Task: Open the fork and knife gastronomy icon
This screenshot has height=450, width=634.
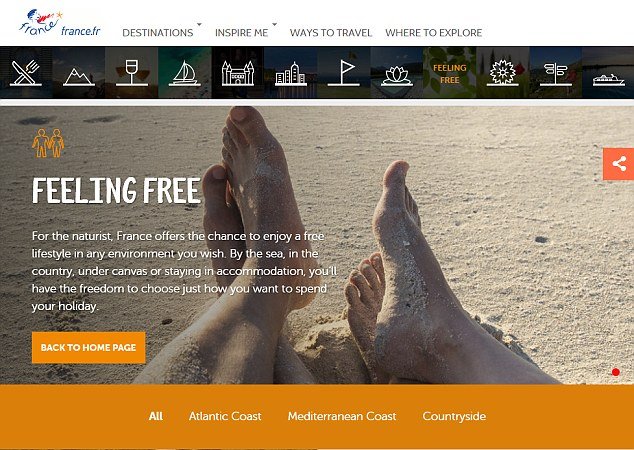Action: pos(25,73)
